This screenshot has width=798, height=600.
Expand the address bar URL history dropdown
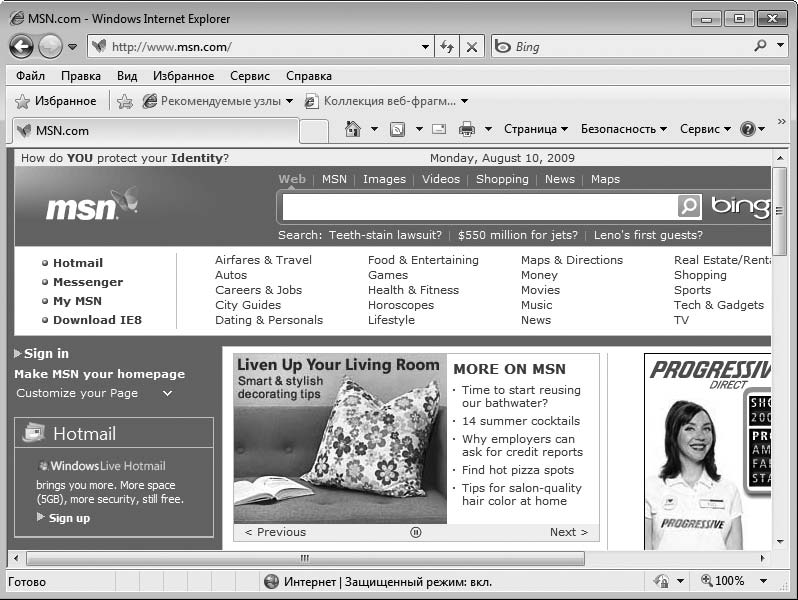(425, 47)
